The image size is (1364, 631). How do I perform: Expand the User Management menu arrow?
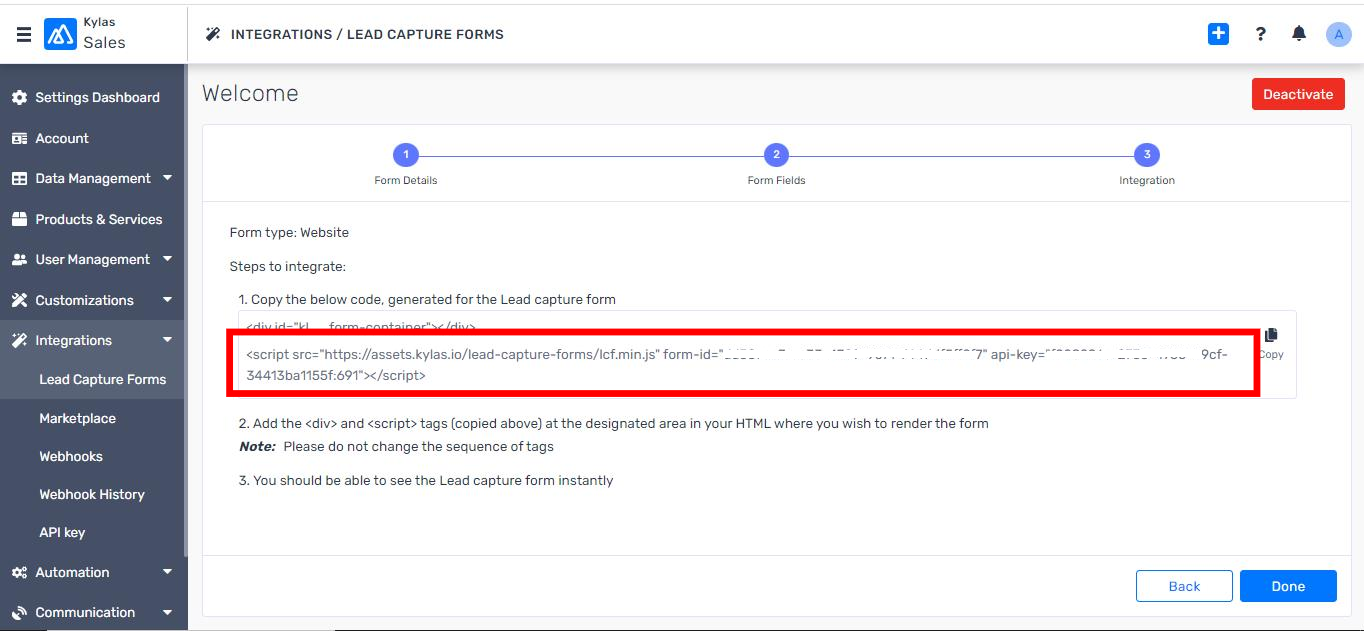point(167,259)
